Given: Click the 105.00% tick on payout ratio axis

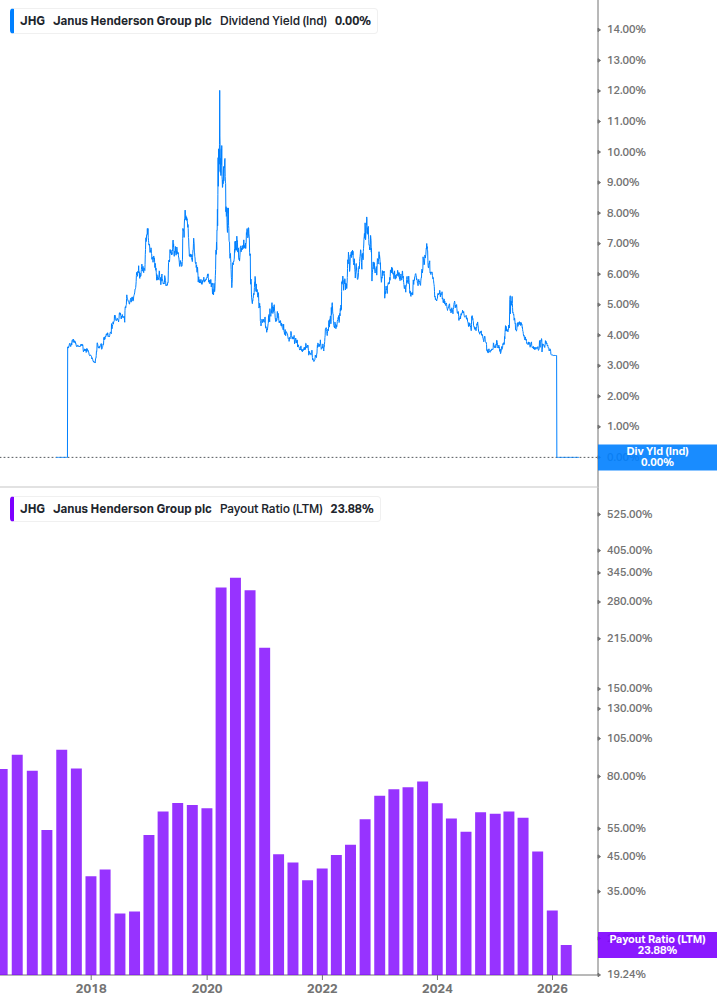Looking at the screenshot, I should pyautogui.click(x=629, y=738).
